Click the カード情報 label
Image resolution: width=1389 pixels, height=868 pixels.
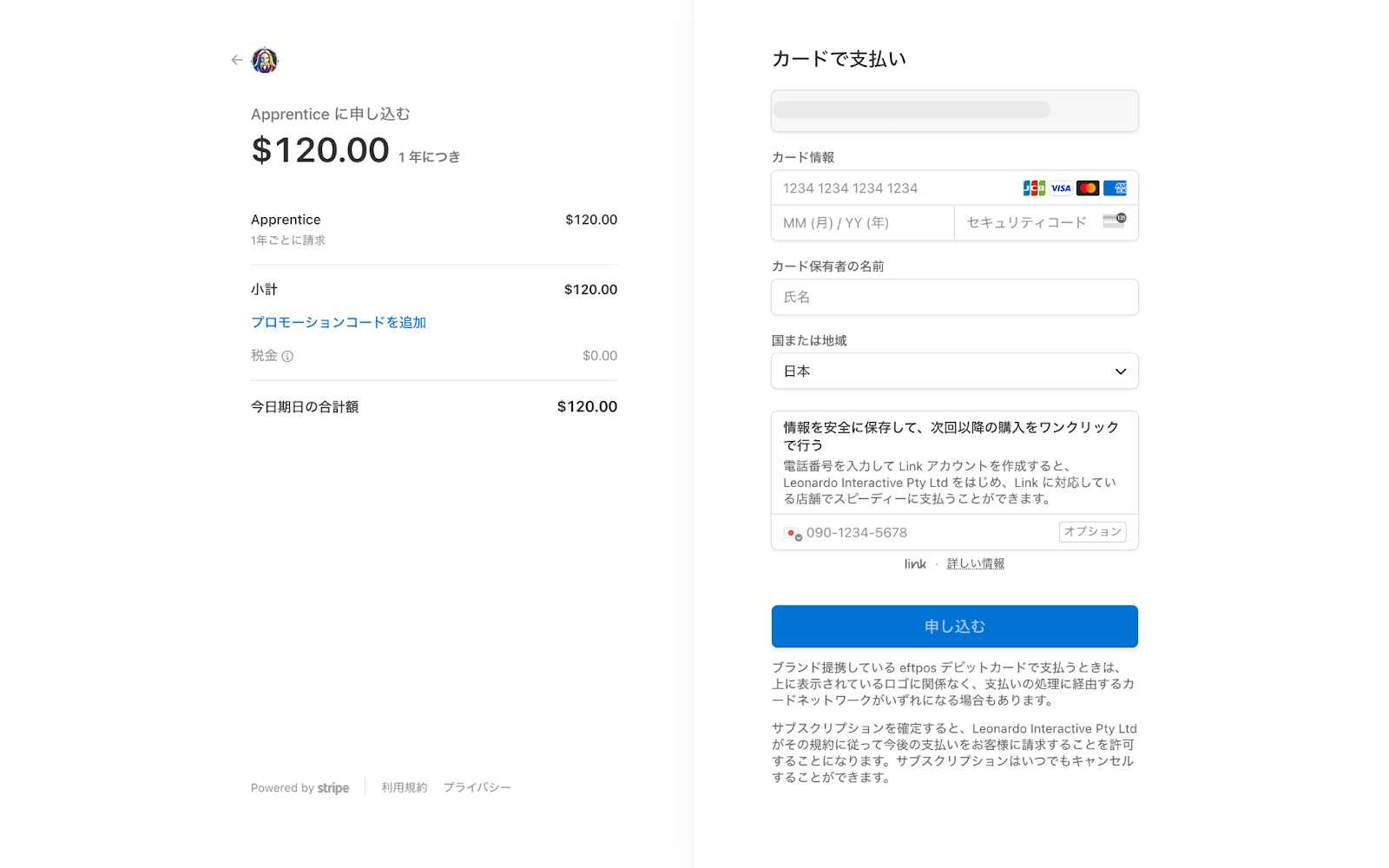[803, 157]
